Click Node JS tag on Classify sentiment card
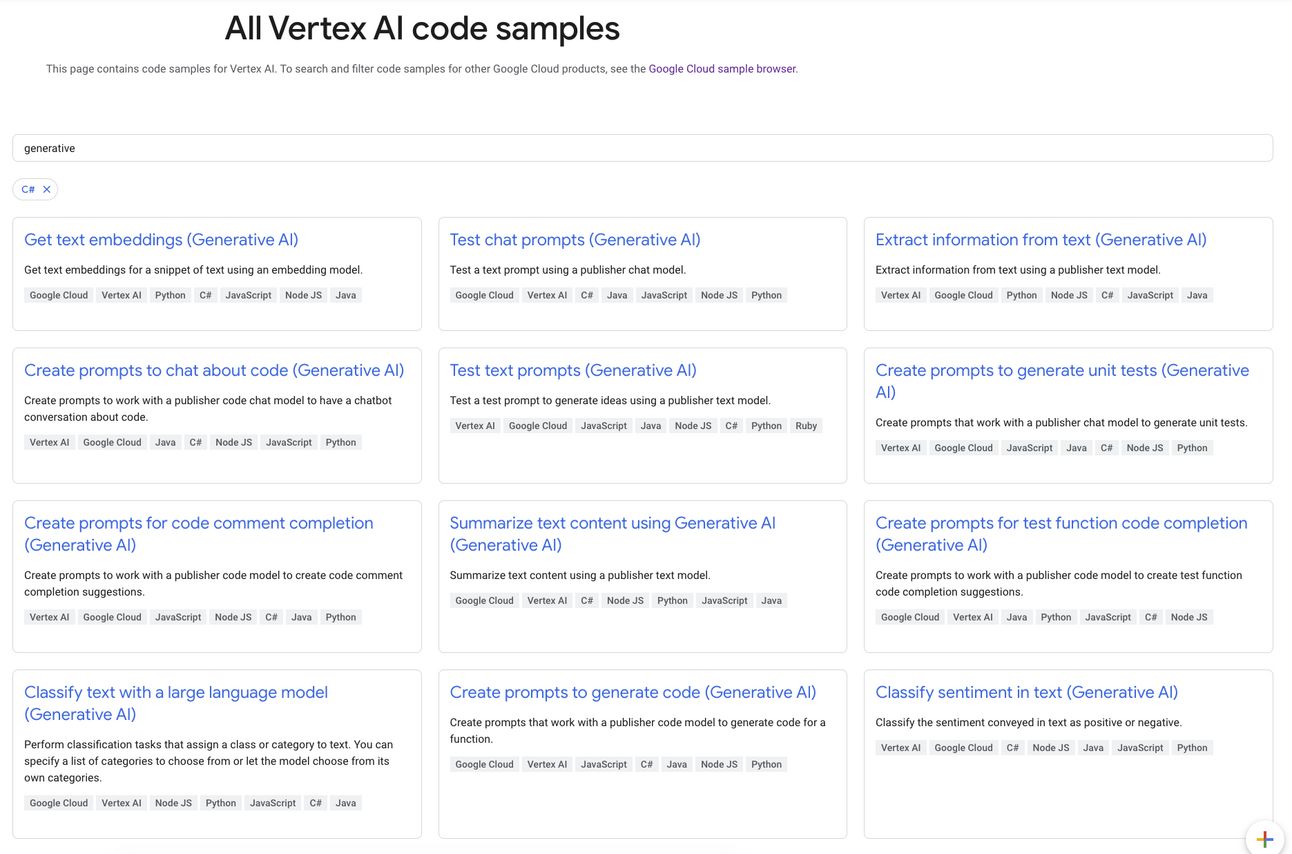 1051,748
